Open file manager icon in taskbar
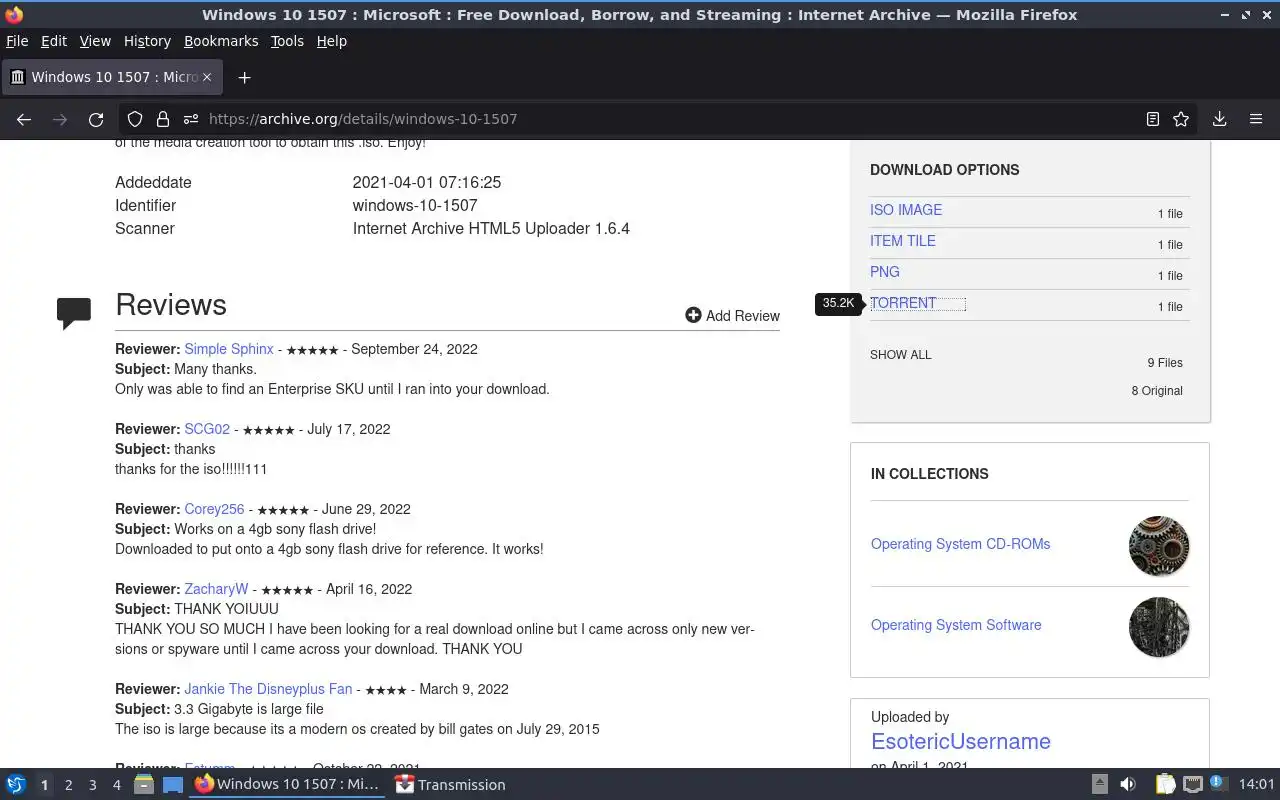This screenshot has height=800, width=1280. [144, 785]
